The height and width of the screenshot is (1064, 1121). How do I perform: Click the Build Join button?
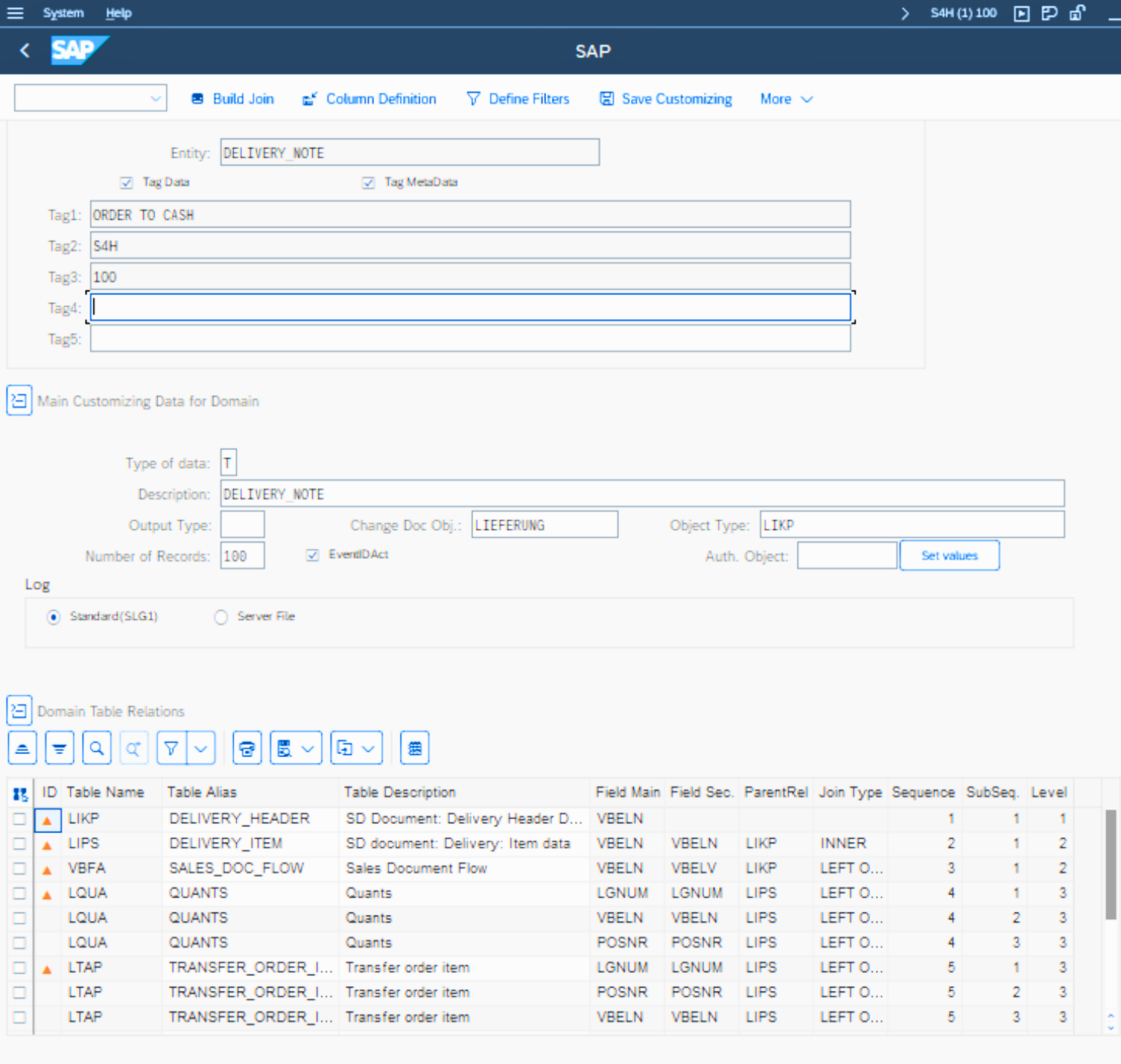[233, 99]
